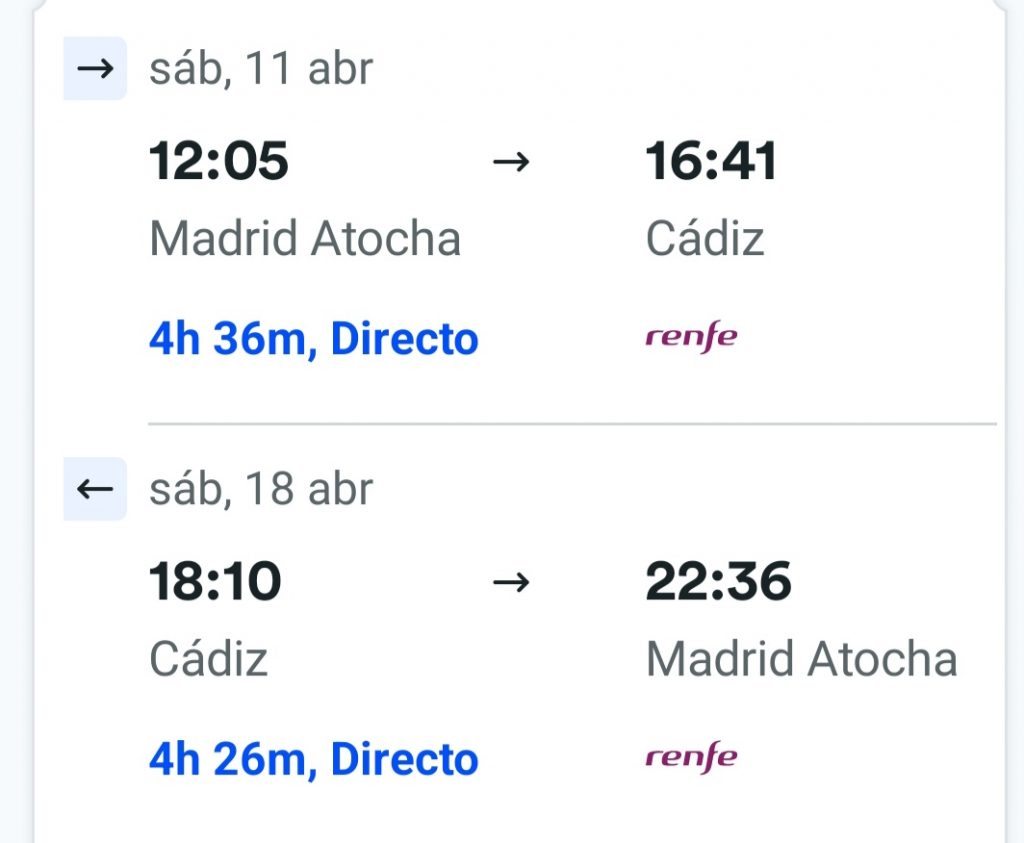
Task: Open the 4h 36m, Directo details
Action: tap(314, 339)
